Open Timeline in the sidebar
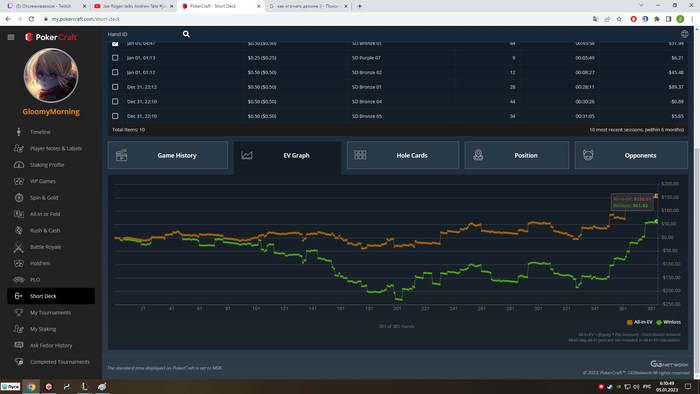This screenshot has height=394, width=700. pyautogui.click(x=40, y=132)
